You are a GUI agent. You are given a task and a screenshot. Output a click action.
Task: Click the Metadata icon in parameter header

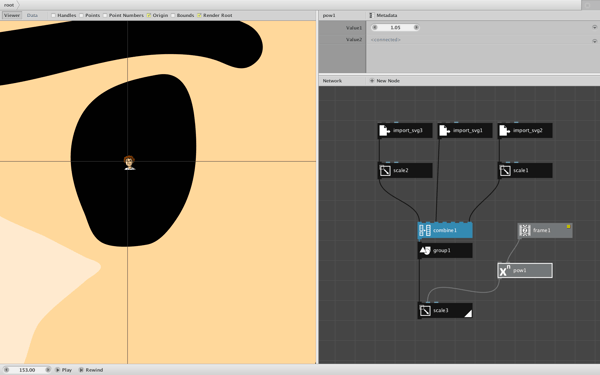tap(371, 15)
